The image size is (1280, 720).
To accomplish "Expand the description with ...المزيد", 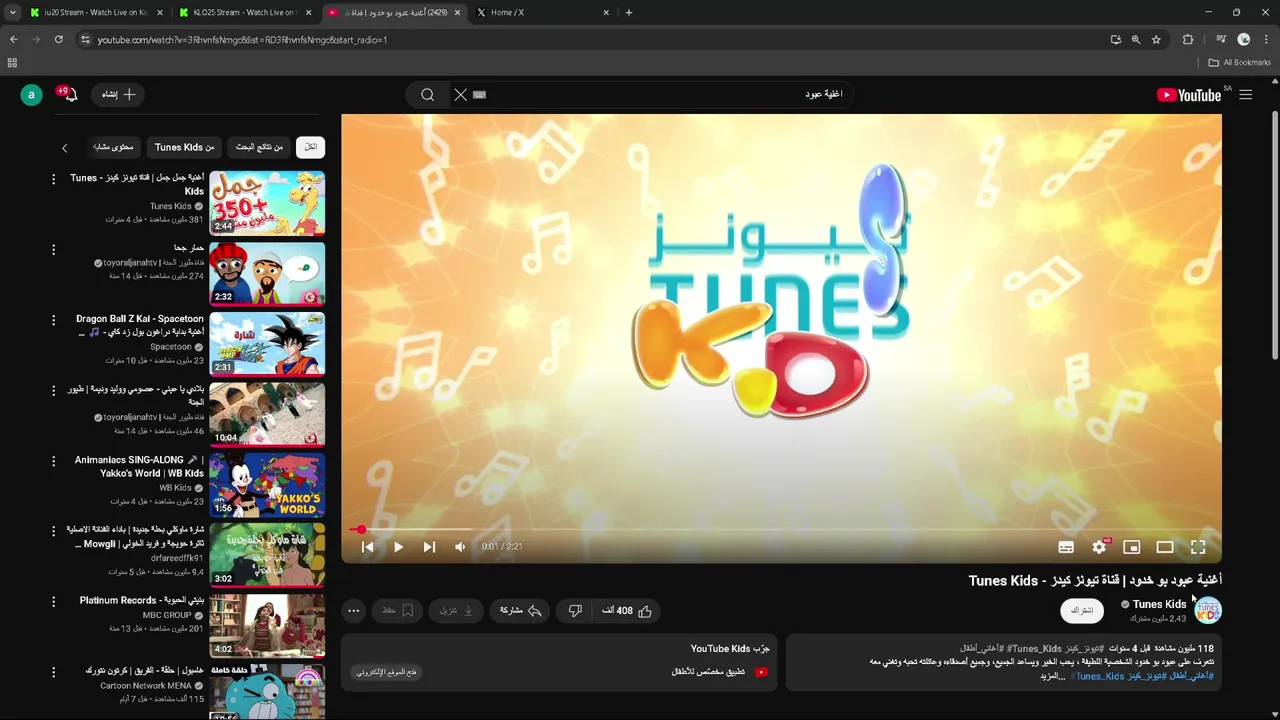I will [1053, 677].
